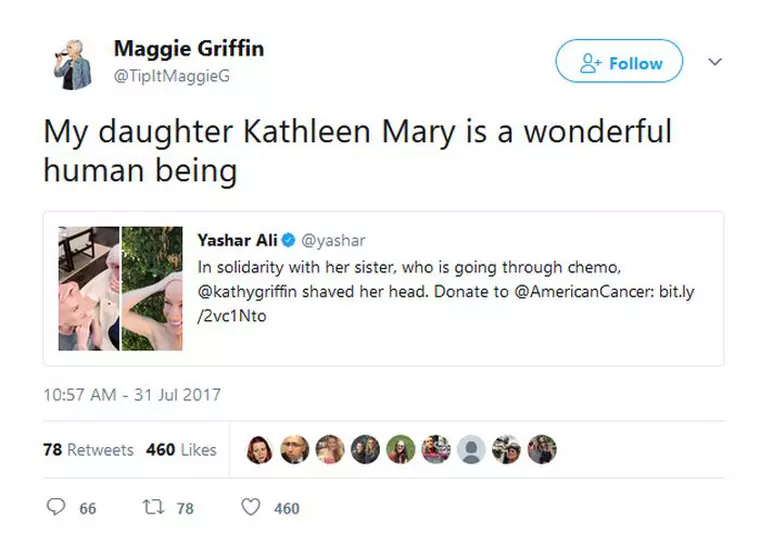The image size is (760, 548).
Task: Open the left photo in quoted tweet
Action: (88, 288)
